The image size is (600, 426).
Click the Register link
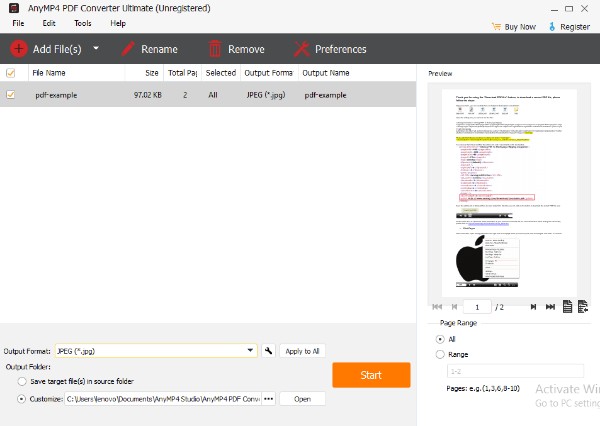(x=569, y=27)
